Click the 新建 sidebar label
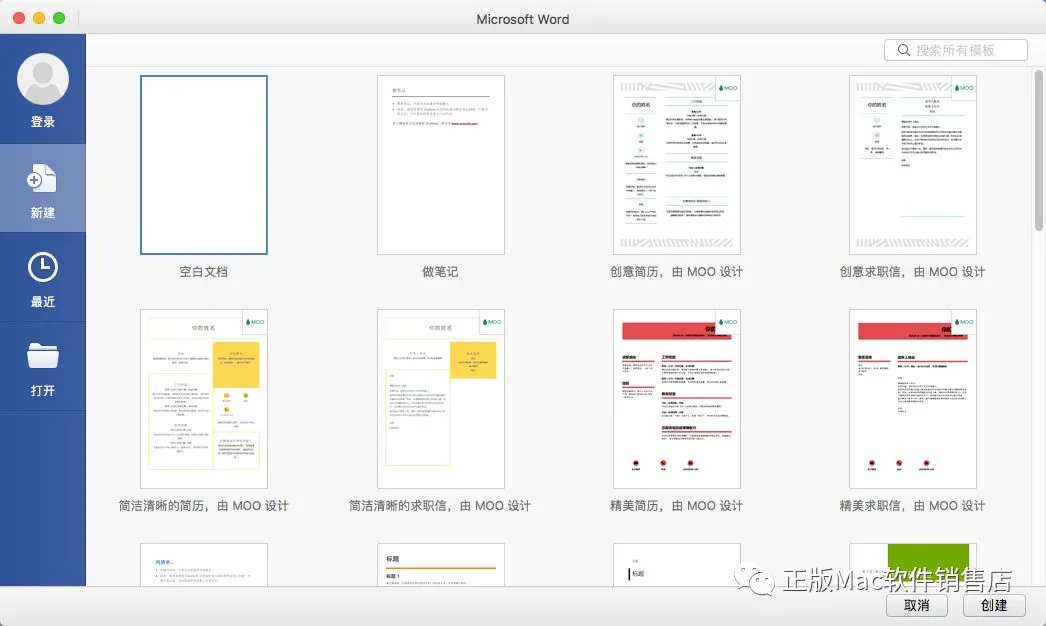 43,212
